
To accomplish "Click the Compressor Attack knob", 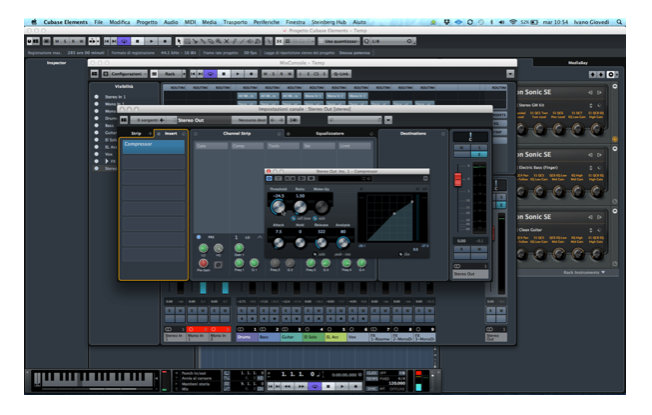I will coord(278,243).
